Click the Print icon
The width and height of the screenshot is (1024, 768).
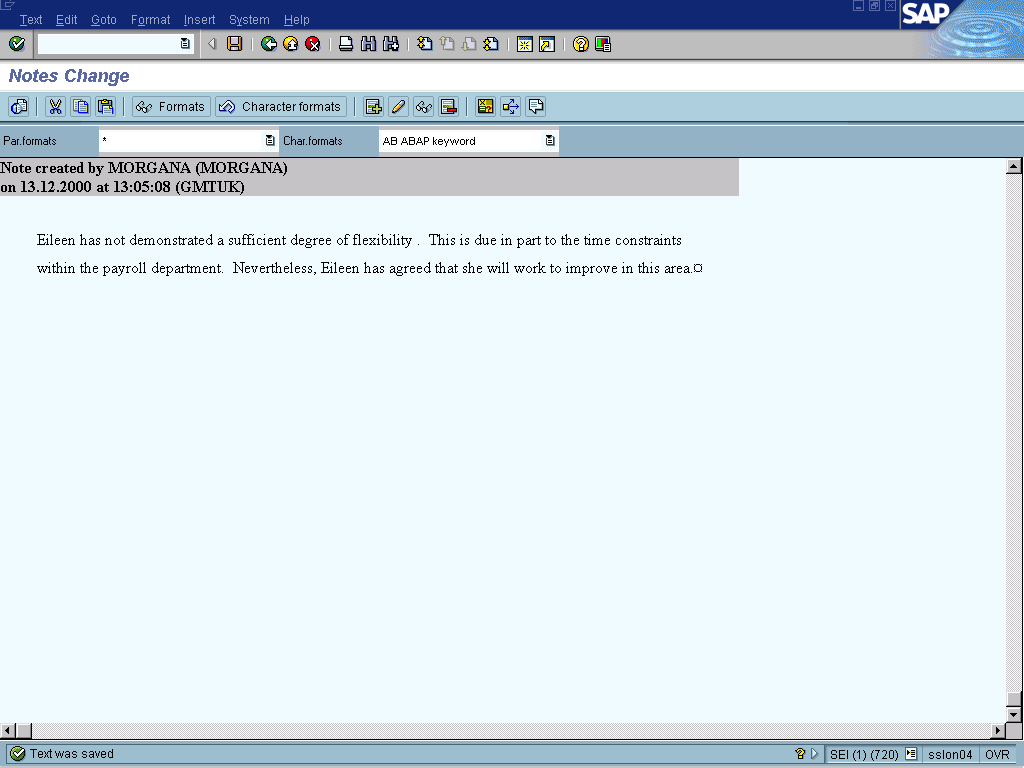pyautogui.click(x=346, y=44)
